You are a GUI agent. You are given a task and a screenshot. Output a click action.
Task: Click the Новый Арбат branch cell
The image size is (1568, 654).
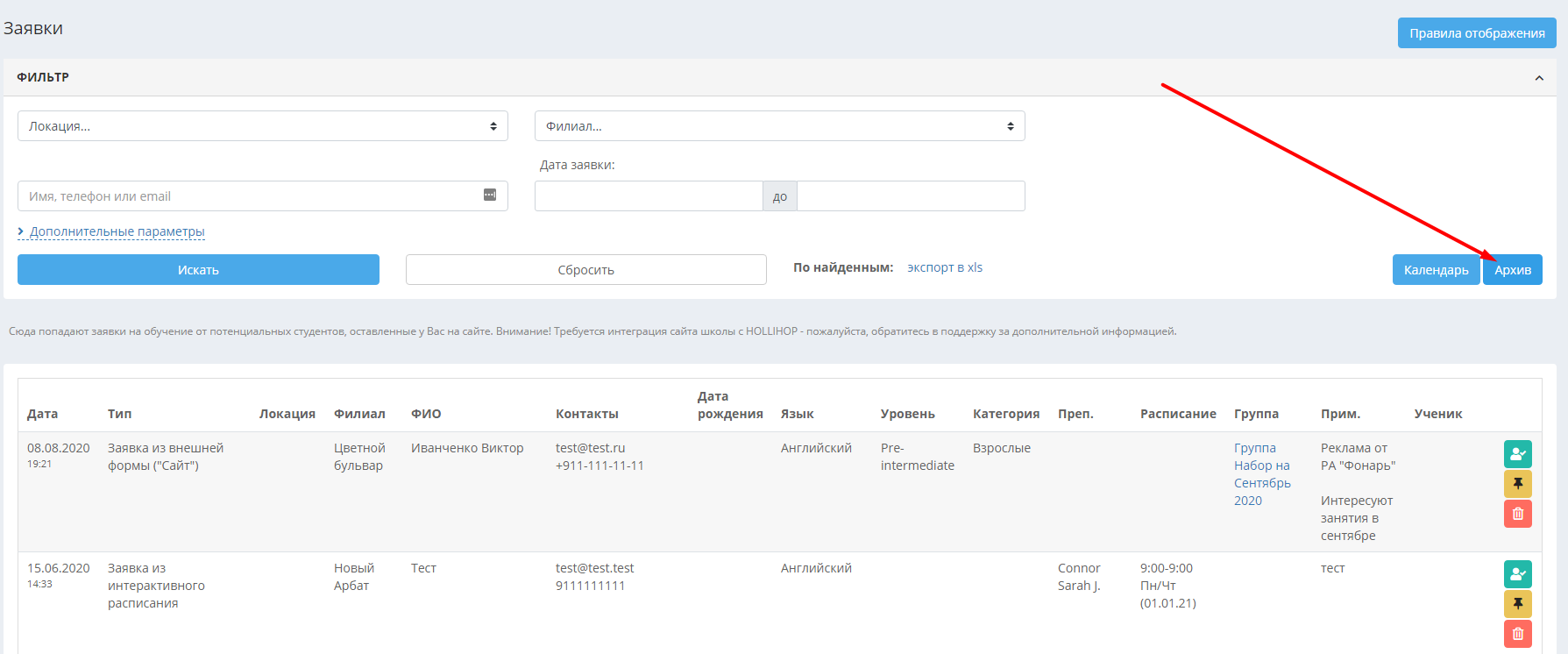point(354,577)
